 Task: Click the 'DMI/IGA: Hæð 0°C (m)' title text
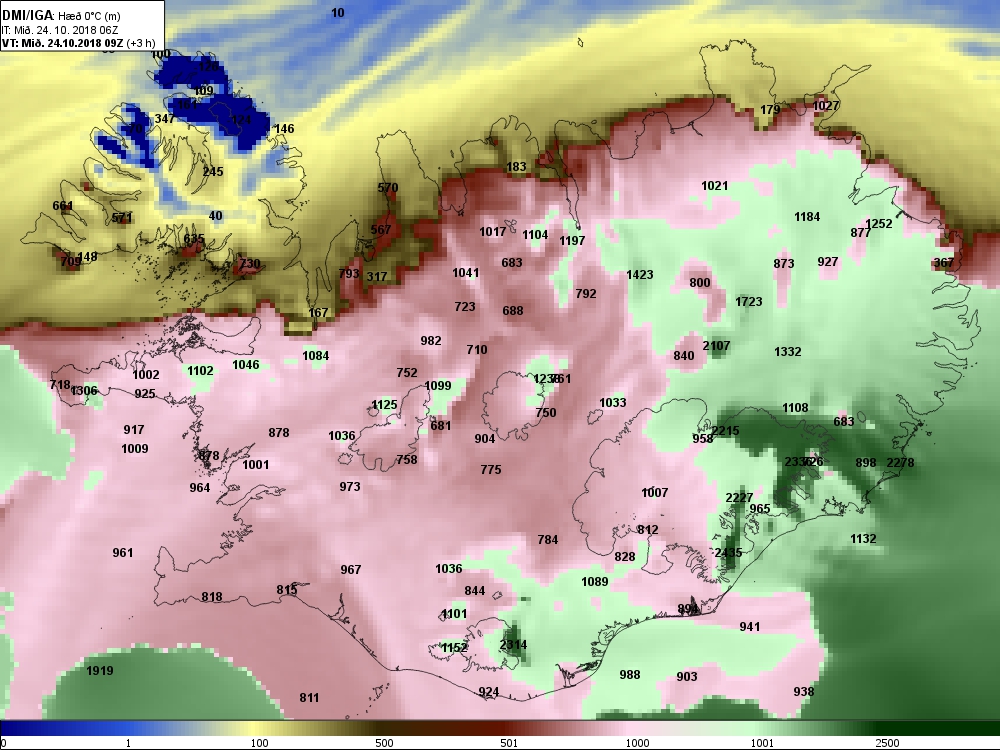click(x=61, y=15)
